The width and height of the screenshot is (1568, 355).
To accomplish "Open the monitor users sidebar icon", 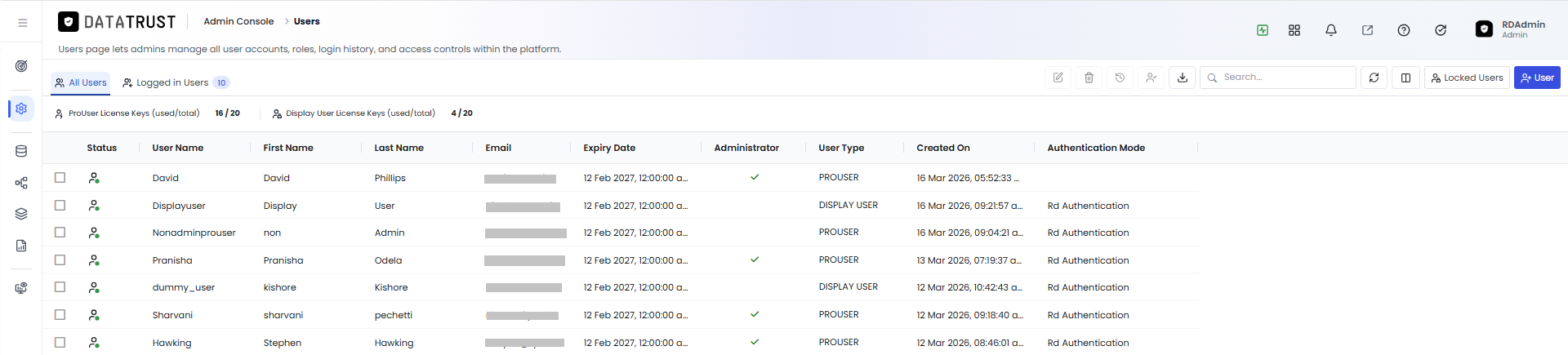I will click(21, 288).
